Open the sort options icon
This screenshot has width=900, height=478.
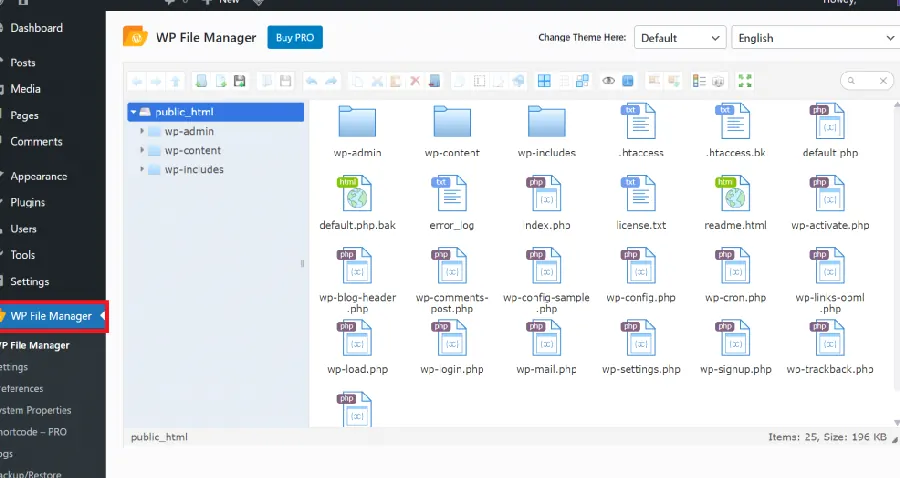718,81
